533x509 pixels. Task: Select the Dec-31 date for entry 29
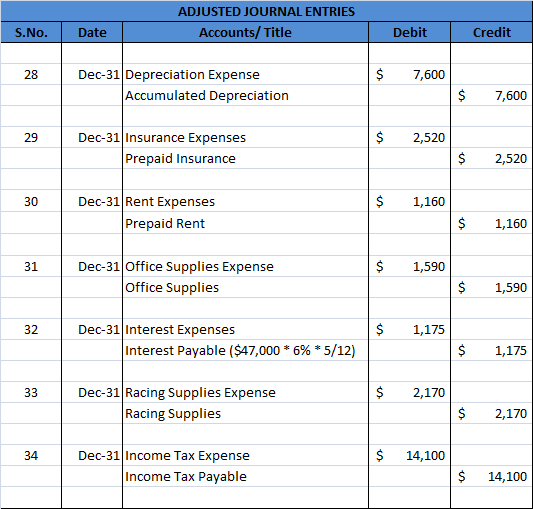point(92,138)
